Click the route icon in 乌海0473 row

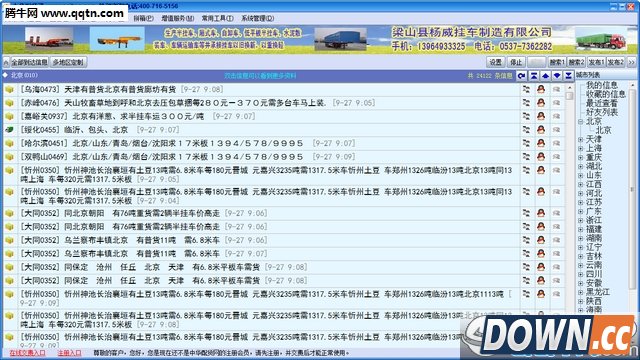526,89
